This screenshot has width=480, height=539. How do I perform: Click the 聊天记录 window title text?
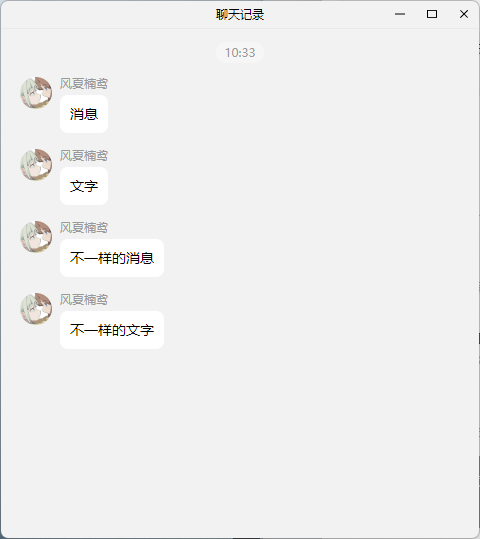240,15
